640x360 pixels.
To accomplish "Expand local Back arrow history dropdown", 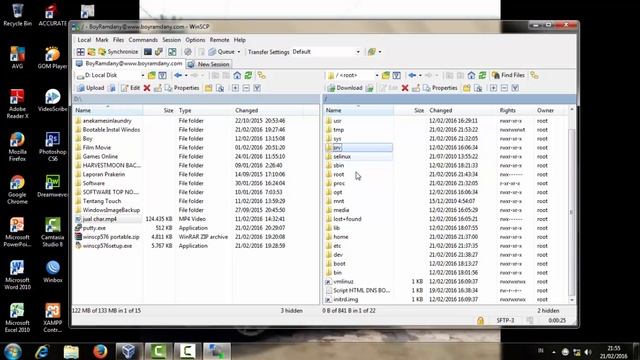I will 186,75.
